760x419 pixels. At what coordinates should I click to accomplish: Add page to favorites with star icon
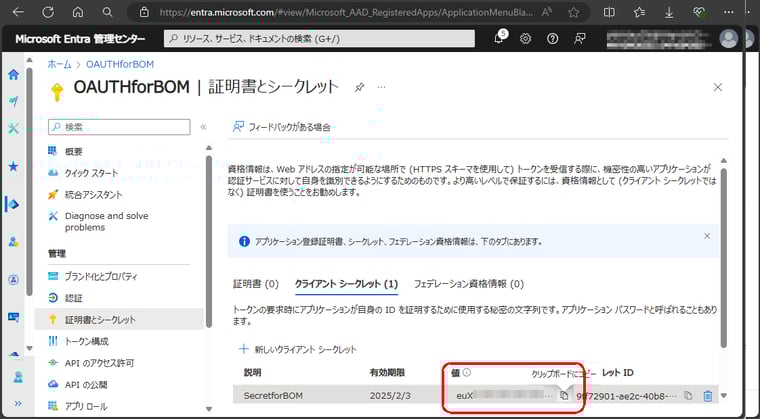pos(574,12)
